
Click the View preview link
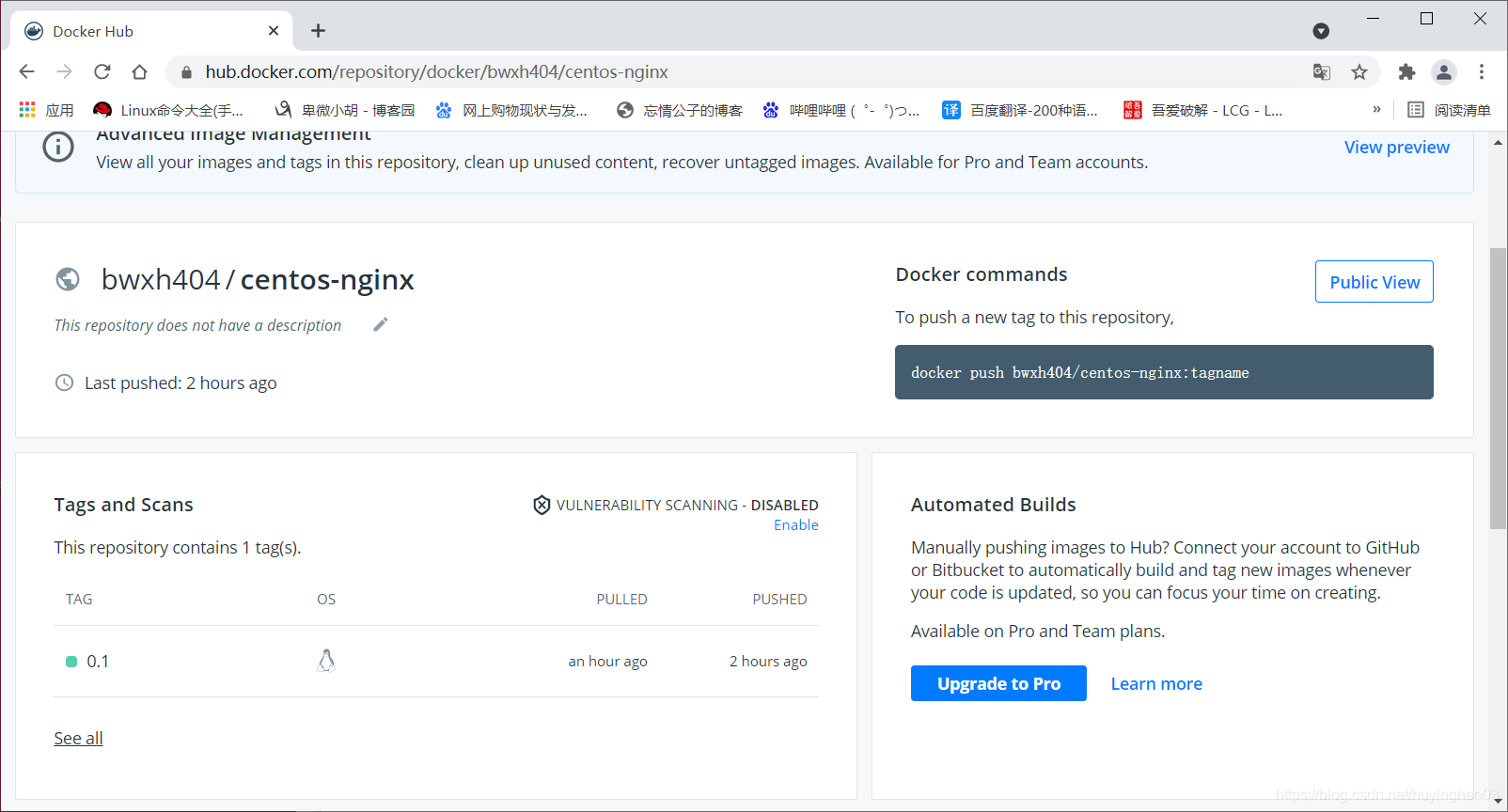point(1397,147)
